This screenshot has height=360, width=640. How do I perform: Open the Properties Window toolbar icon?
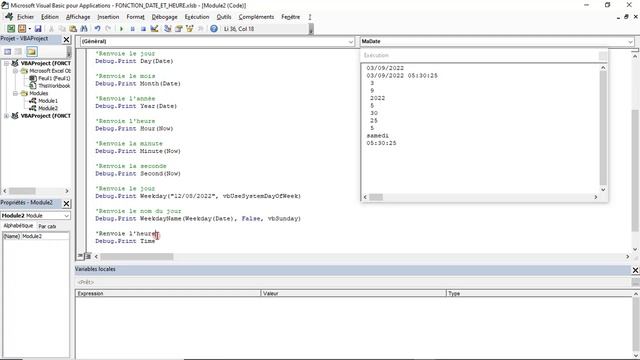[178, 29]
